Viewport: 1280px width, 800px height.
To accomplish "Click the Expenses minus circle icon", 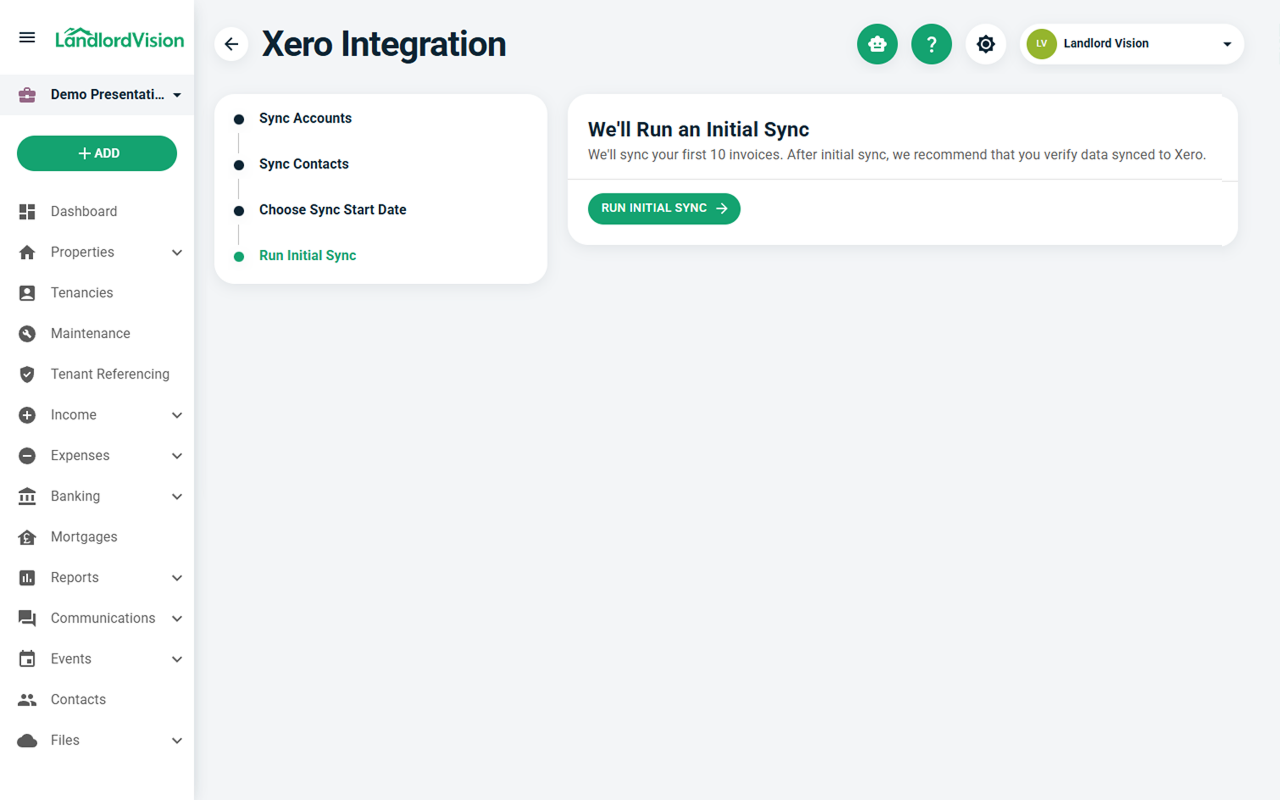I will [27, 456].
